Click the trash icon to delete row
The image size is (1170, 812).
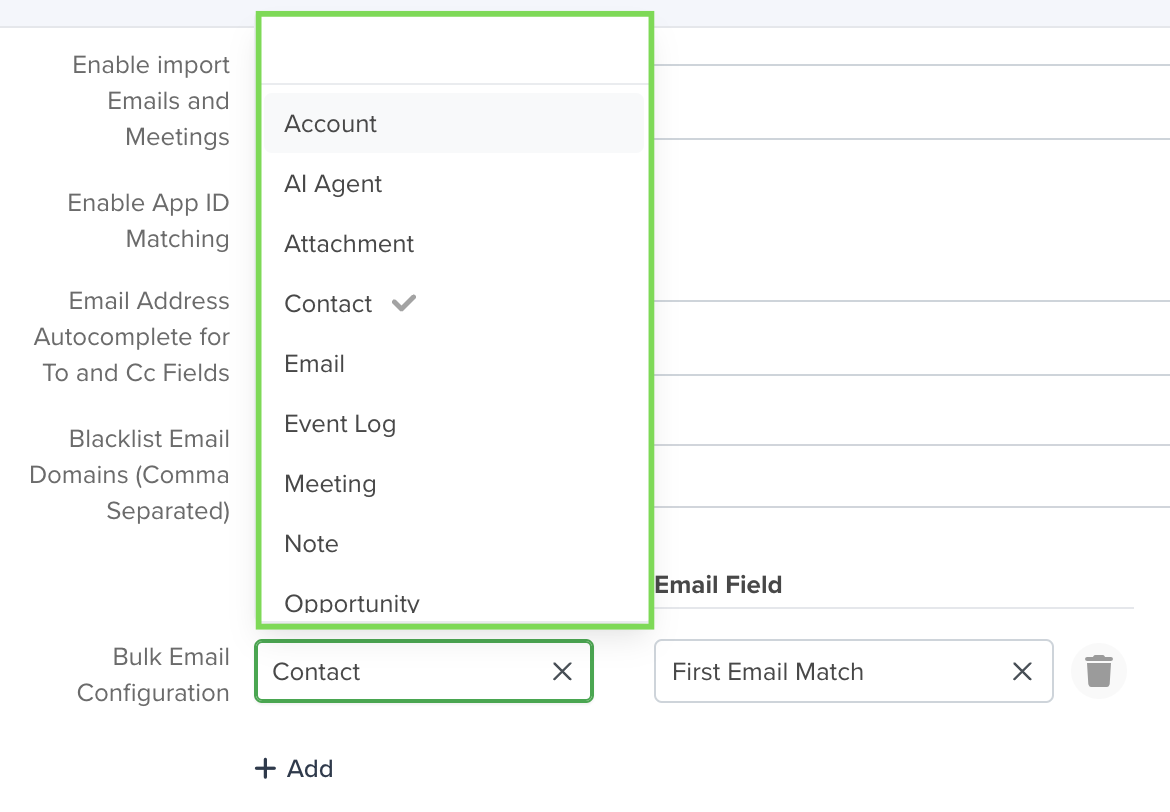click(x=1098, y=671)
